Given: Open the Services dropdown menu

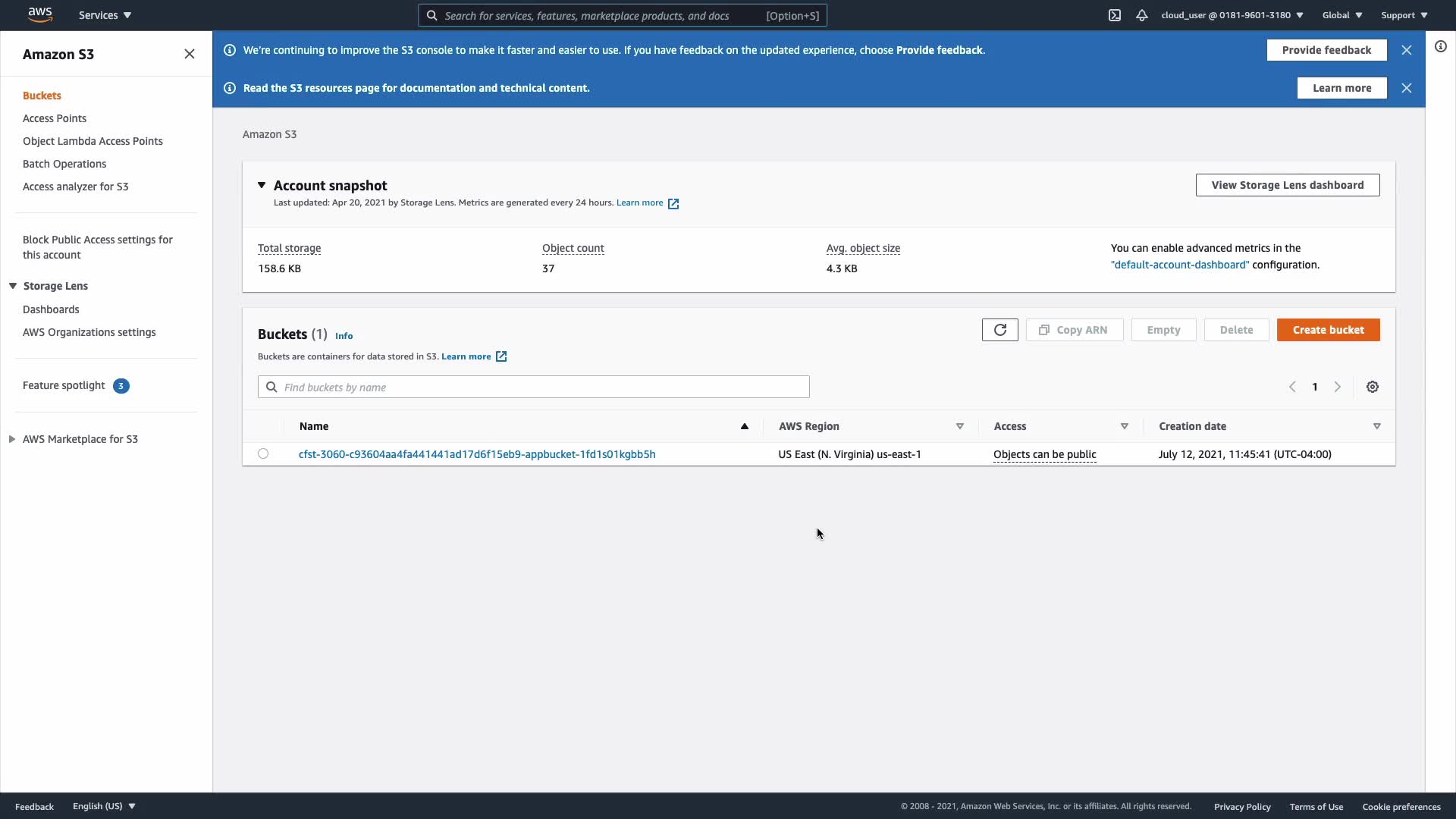Looking at the screenshot, I should (x=105, y=15).
